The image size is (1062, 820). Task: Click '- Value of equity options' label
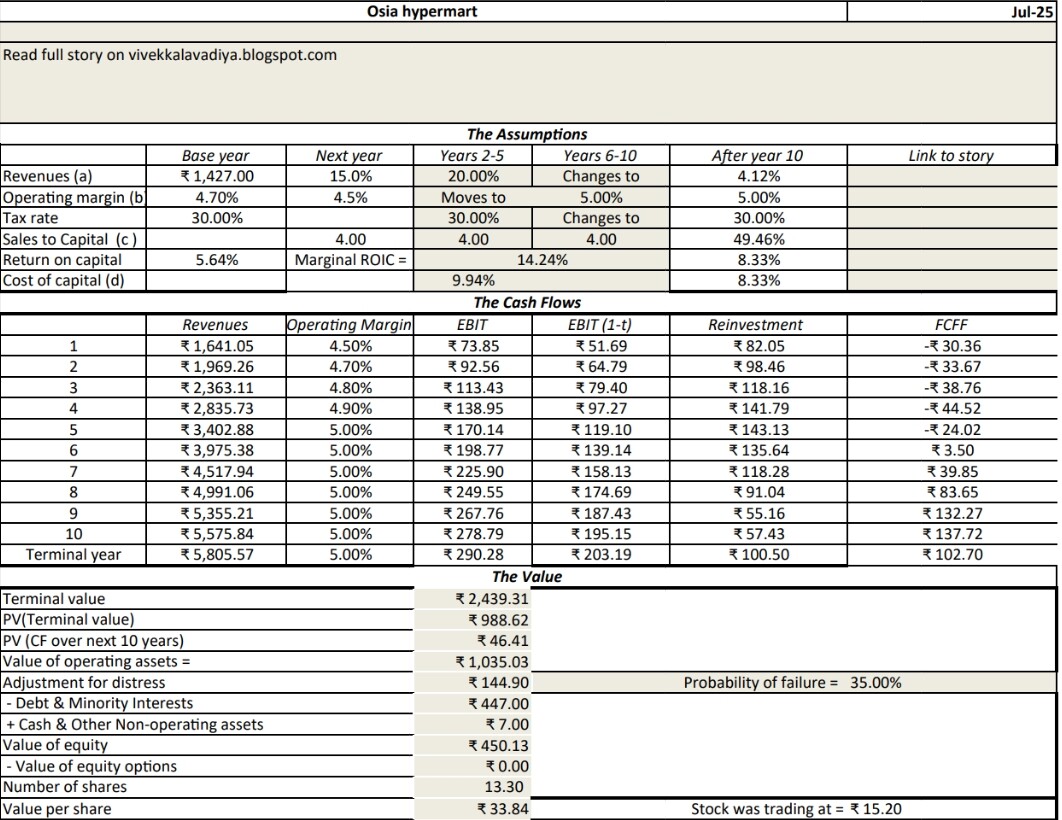pyautogui.click(x=91, y=767)
